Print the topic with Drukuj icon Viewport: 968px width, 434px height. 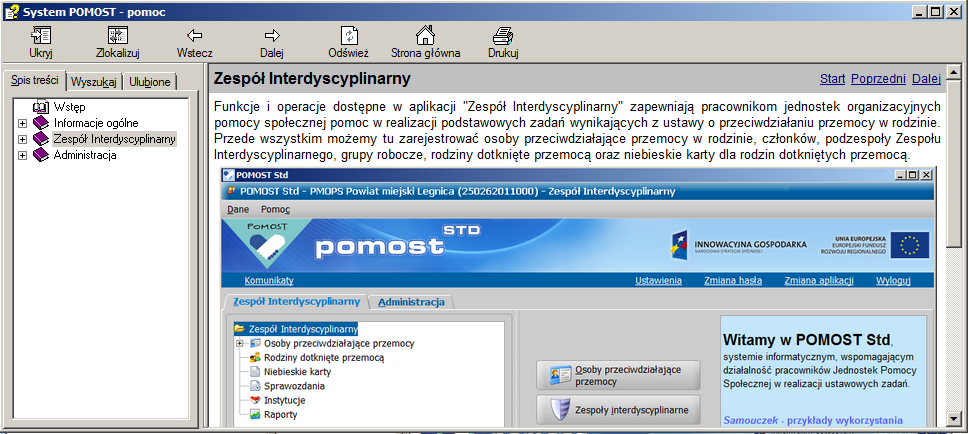[x=503, y=35]
